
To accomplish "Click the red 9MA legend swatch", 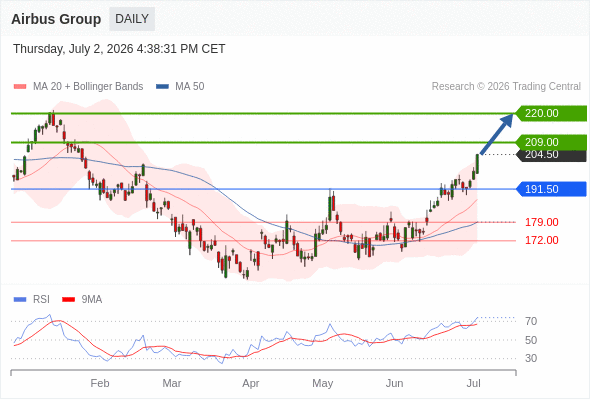I will pyautogui.click(x=68, y=300).
